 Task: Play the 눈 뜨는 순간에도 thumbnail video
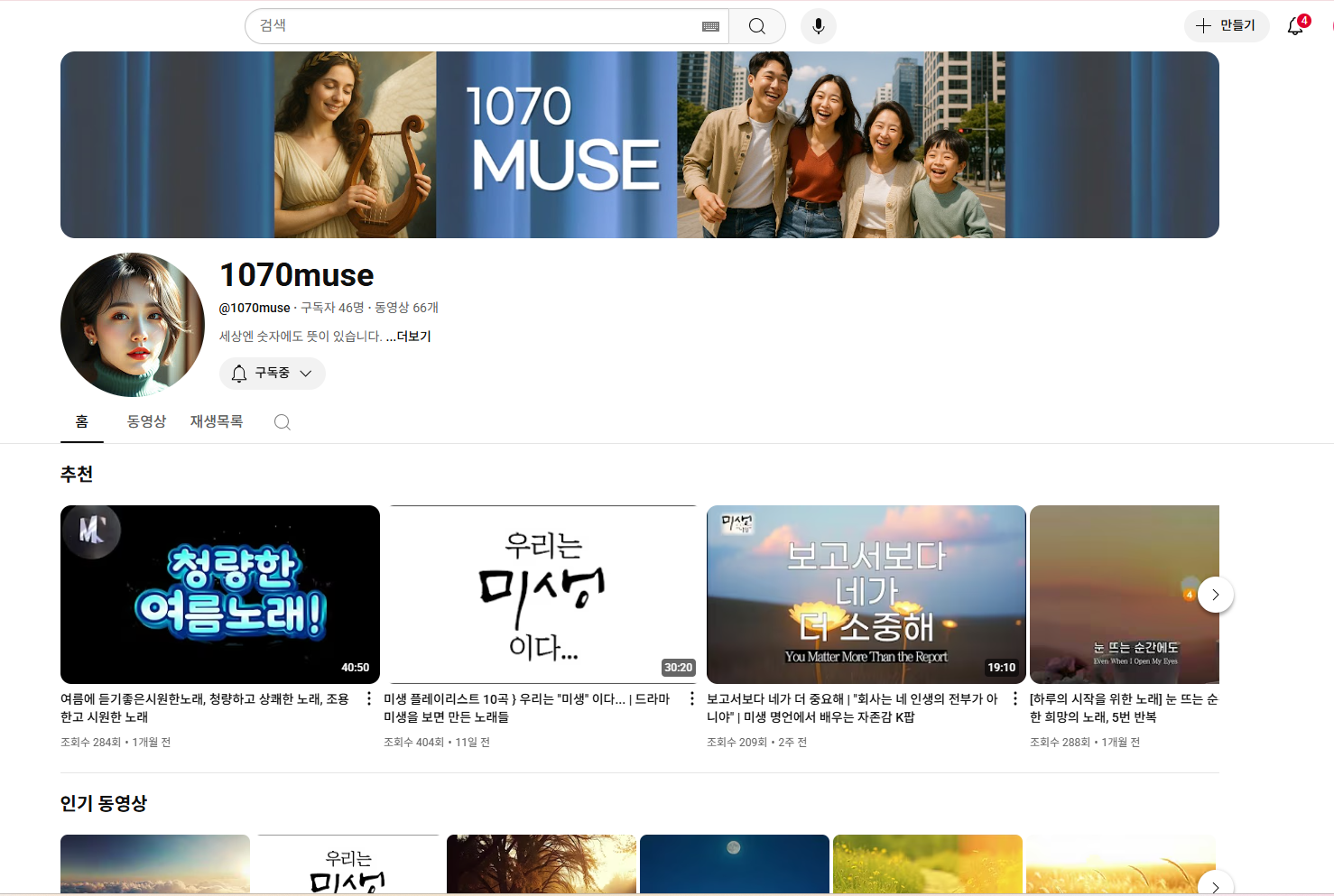[1125, 595]
